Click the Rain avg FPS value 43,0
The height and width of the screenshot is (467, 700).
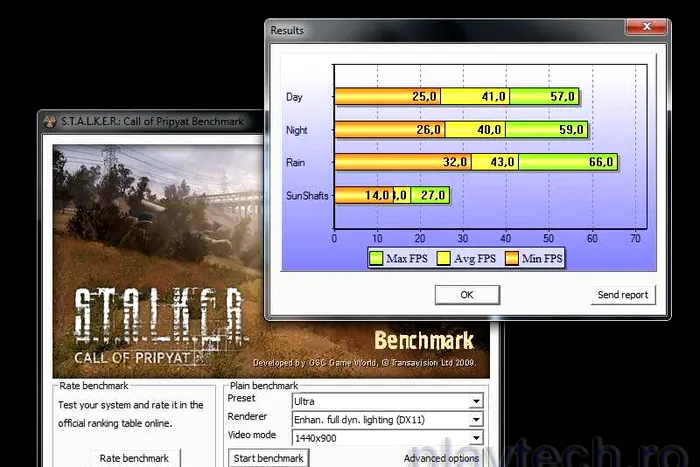tap(502, 162)
